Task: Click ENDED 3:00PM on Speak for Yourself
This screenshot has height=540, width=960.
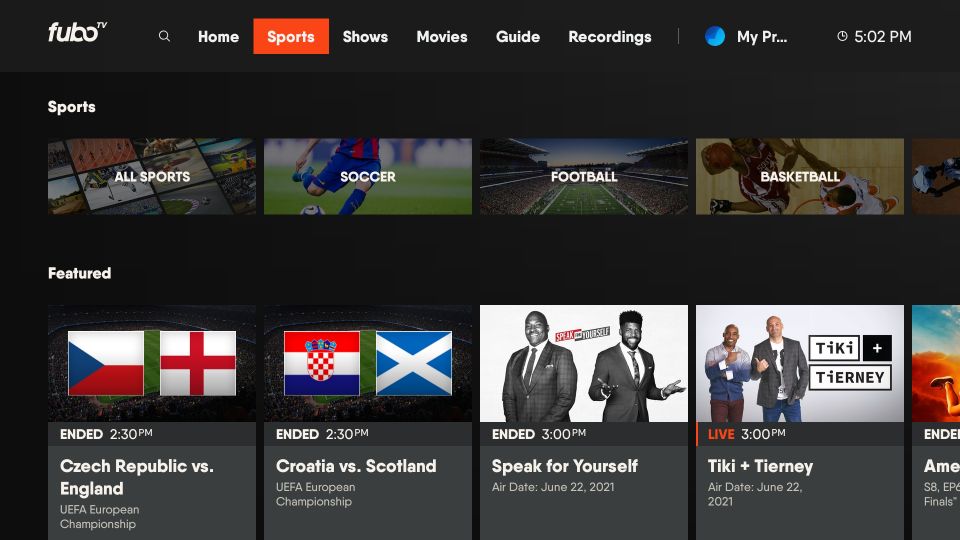Action: [x=539, y=434]
